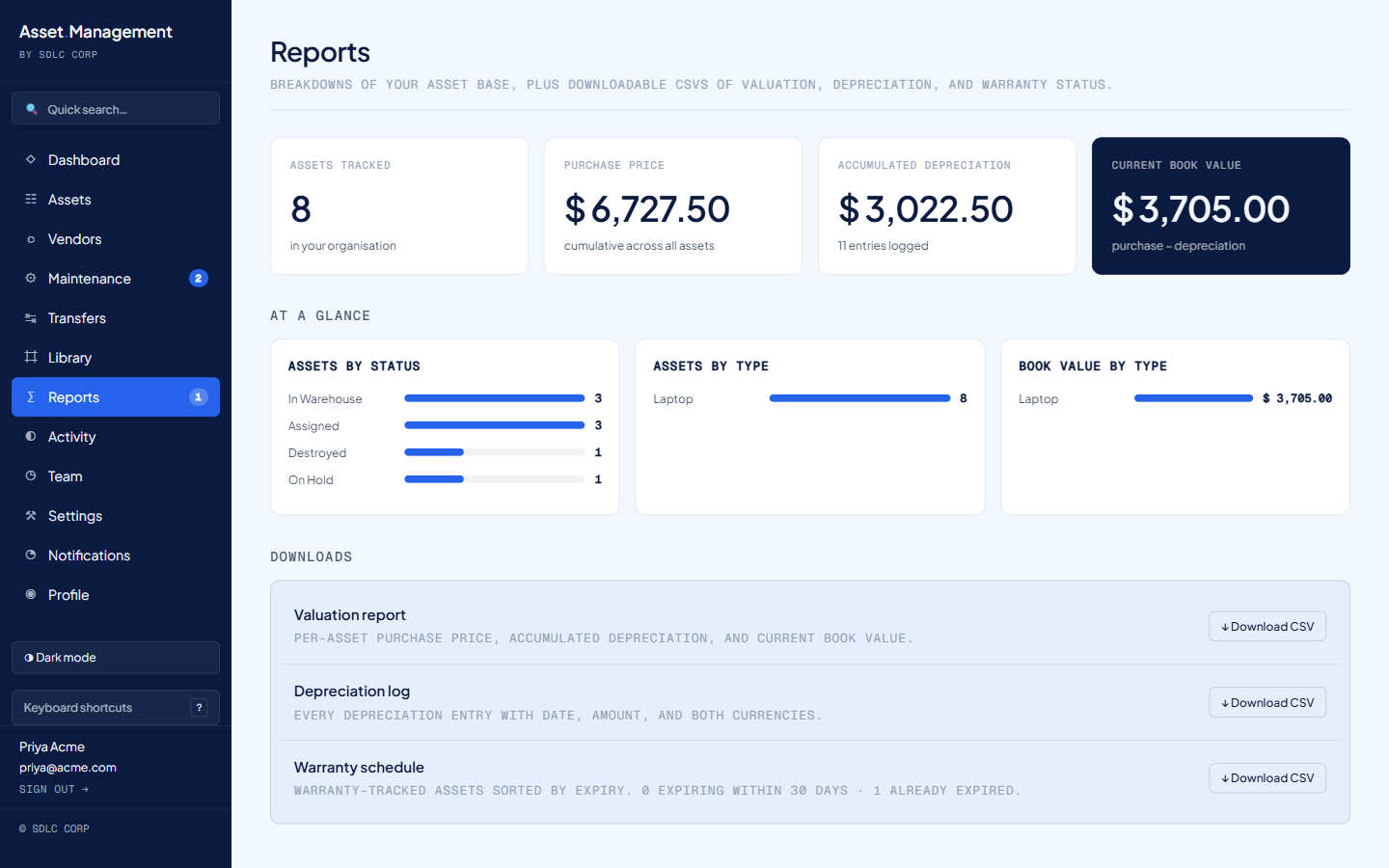Click the Accumulated Depreciation card

pyautogui.click(x=947, y=205)
